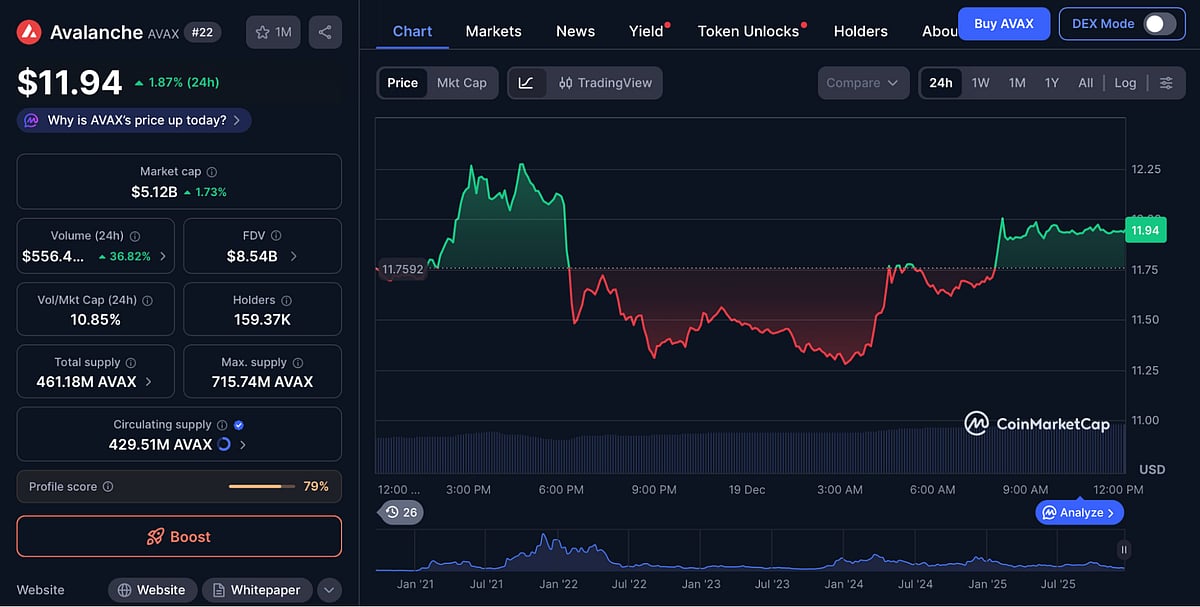Share the Avalanche page
Image resolution: width=1200 pixels, height=607 pixels.
coord(325,31)
